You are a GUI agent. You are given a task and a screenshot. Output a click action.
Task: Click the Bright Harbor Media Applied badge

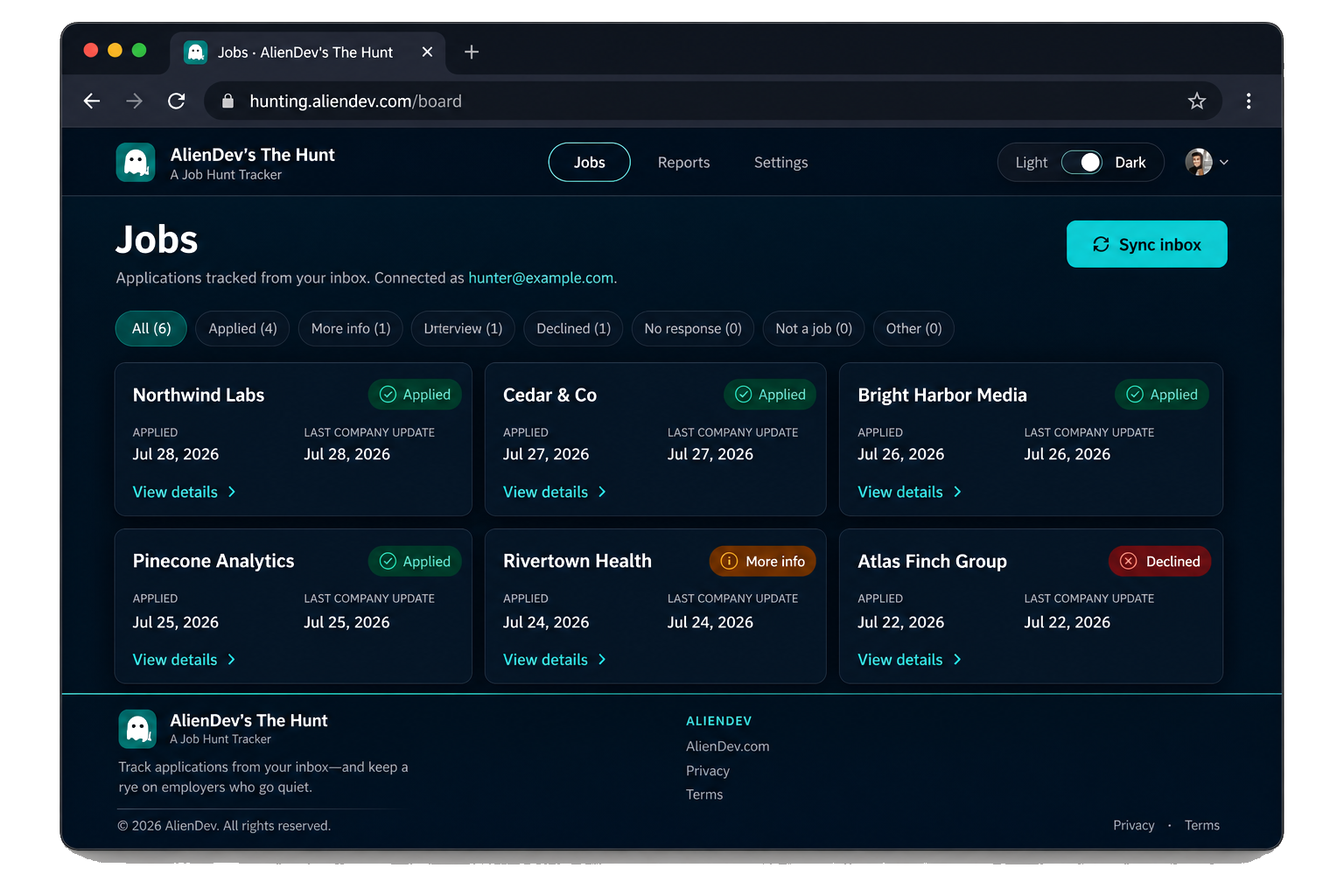point(1162,395)
